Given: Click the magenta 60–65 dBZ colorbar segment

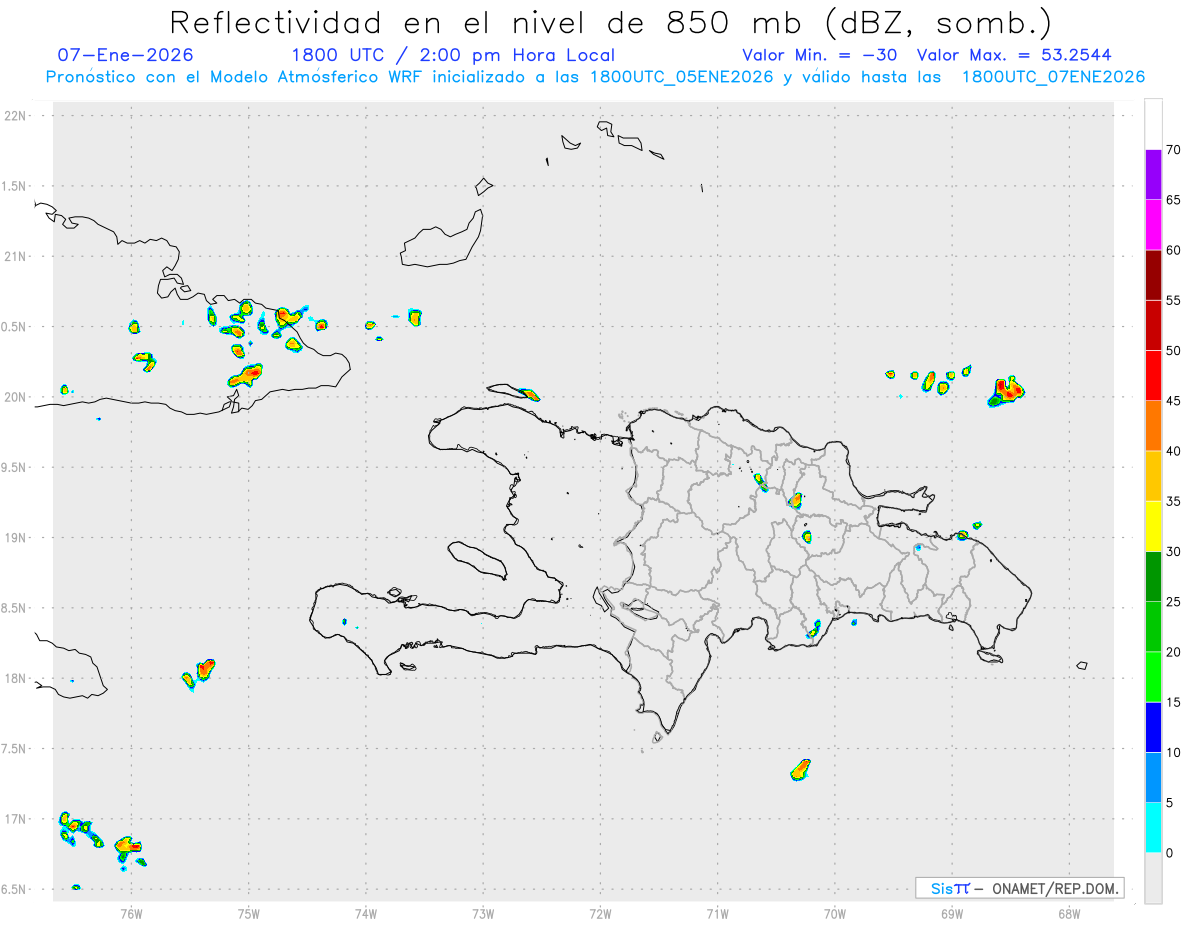Looking at the screenshot, I should [x=1153, y=224].
